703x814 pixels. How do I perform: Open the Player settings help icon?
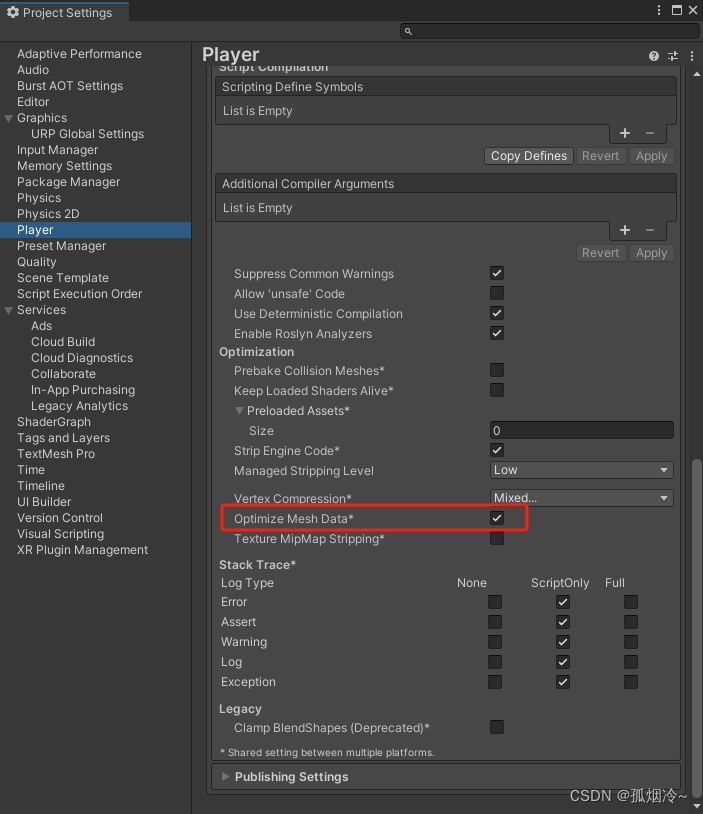click(x=653, y=56)
